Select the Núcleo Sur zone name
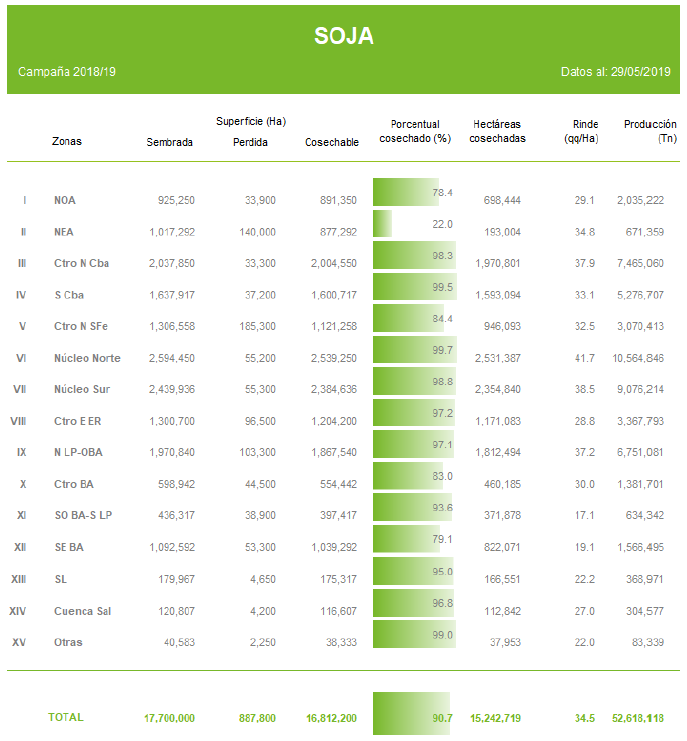This screenshot has width=687, height=741. pyautogui.click(x=83, y=389)
